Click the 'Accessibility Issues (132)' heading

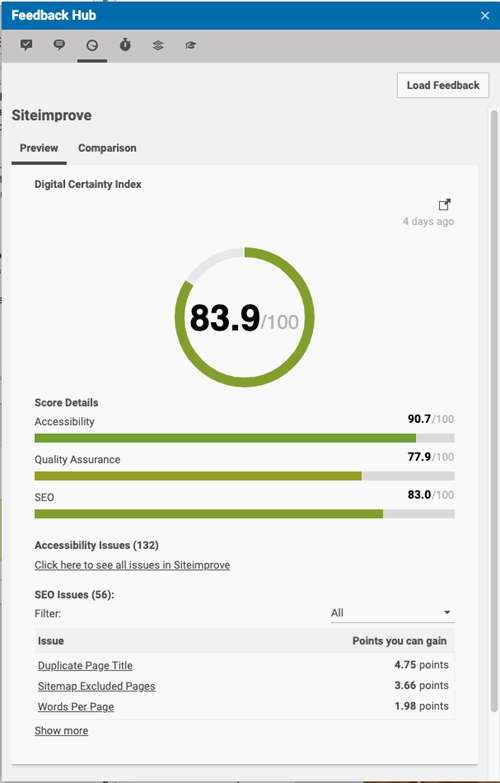pos(96,545)
